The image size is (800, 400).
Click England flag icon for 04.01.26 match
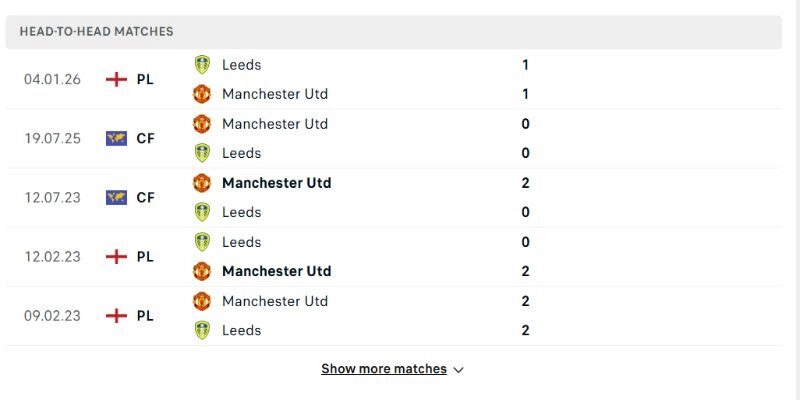coord(116,79)
